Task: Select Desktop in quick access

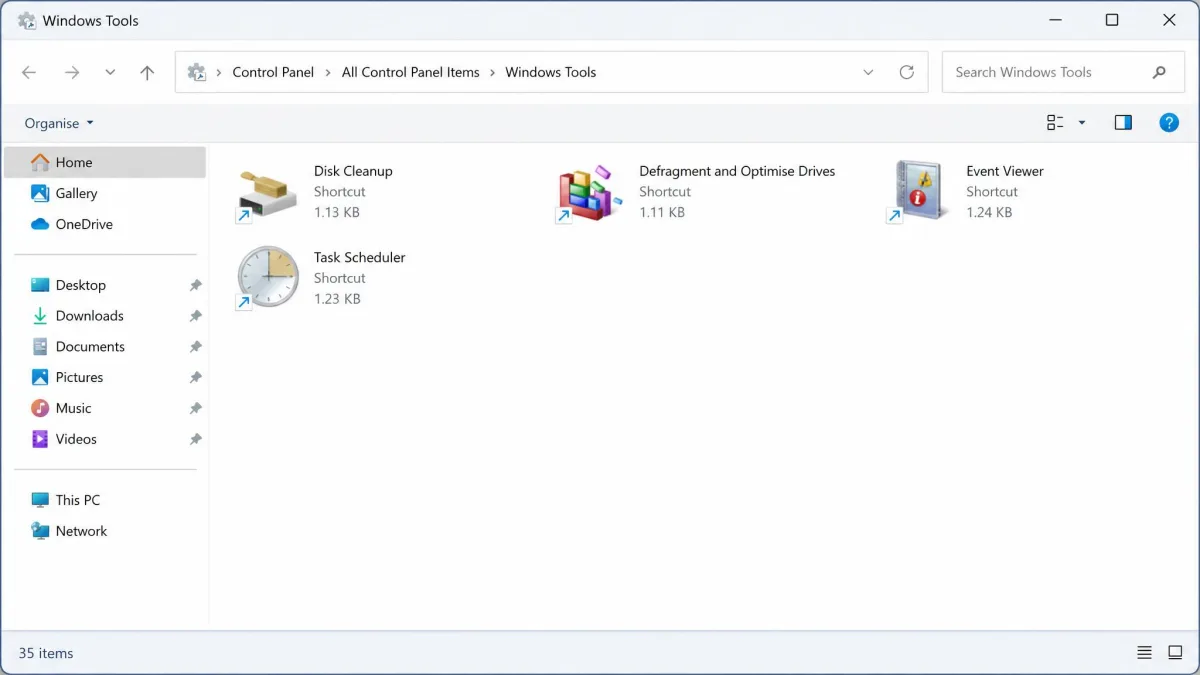Action: point(105,285)
